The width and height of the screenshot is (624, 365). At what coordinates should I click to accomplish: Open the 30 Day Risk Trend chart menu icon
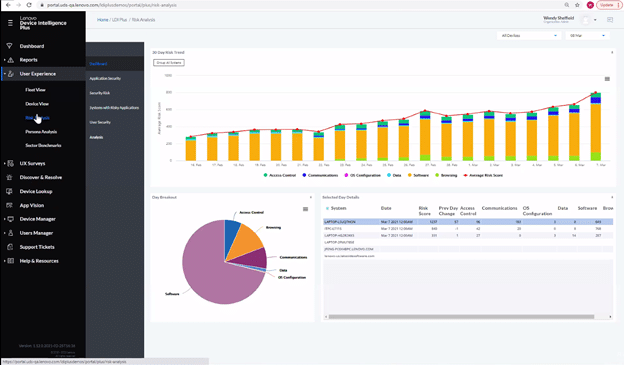point(607,79)
